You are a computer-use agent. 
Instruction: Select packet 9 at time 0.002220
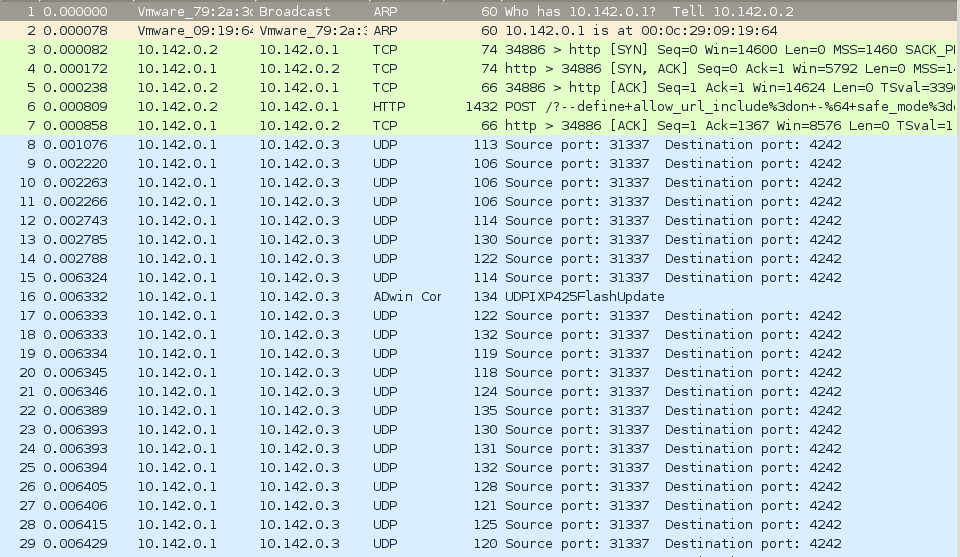pos(480,163)
